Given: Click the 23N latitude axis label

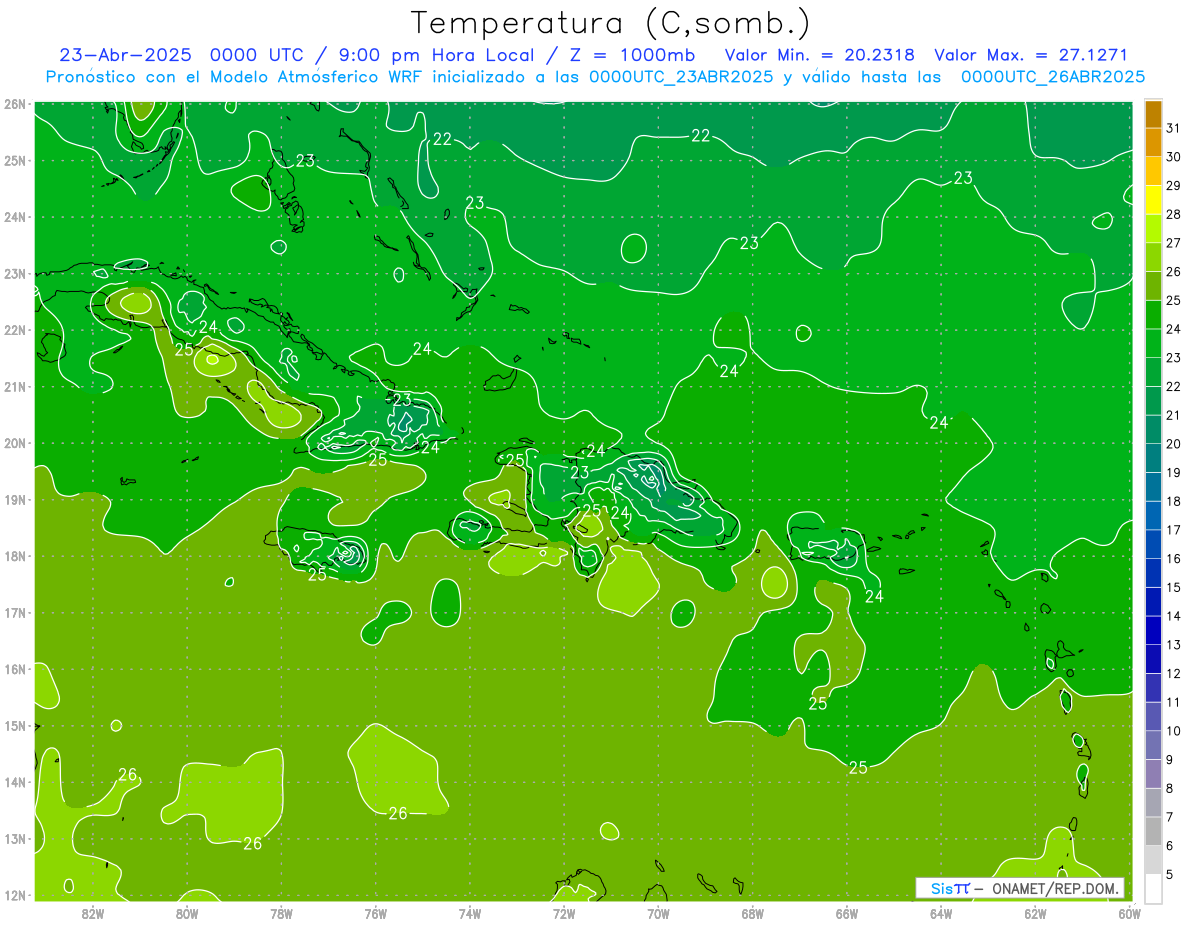Looking at the screenshot, I should [14, 273].
